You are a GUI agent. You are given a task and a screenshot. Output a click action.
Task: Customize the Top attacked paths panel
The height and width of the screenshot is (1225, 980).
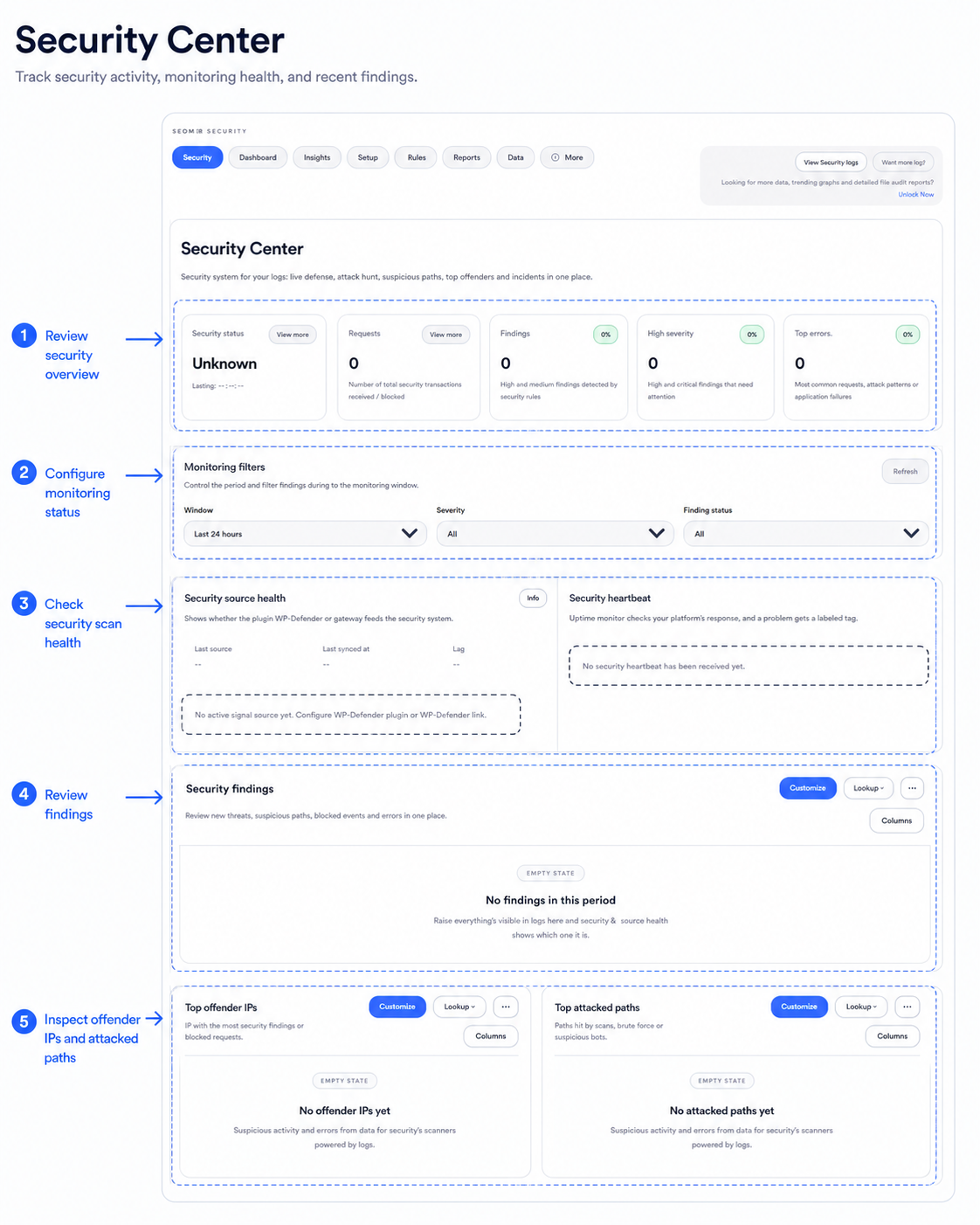(x=799, y=1007)
